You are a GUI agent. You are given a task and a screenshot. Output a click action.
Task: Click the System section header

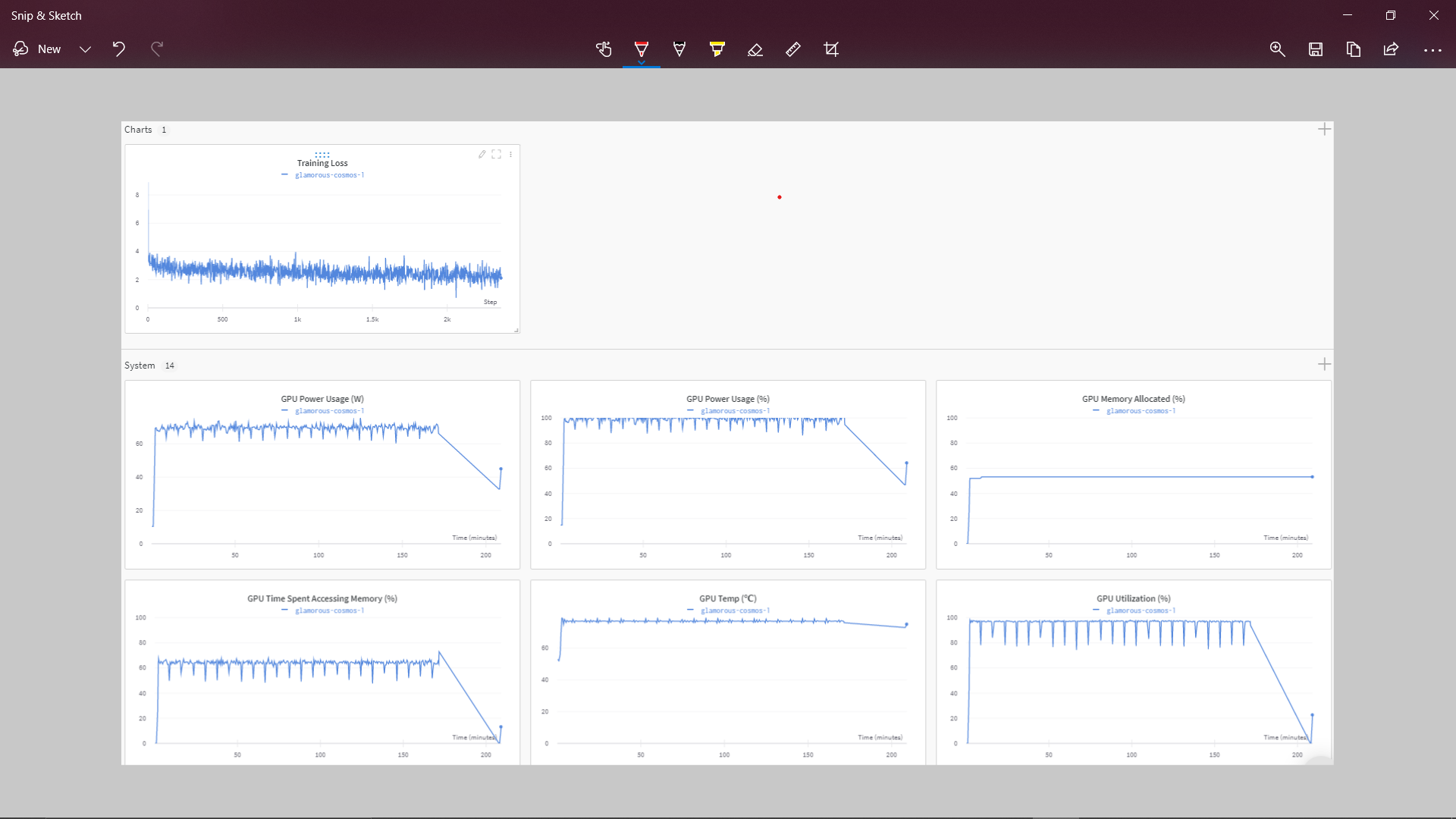point(140,366)
